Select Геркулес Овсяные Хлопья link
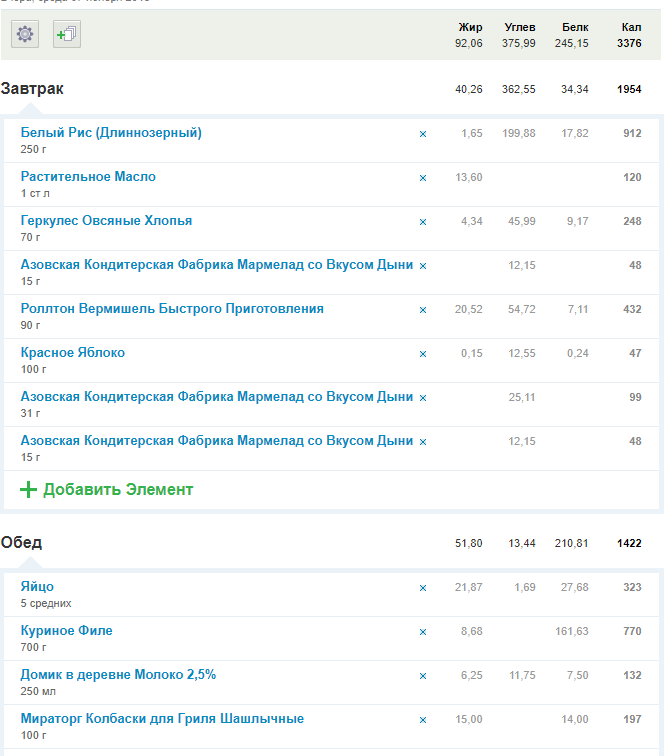This screenshot has width=667, height=756. coord(106,221)
